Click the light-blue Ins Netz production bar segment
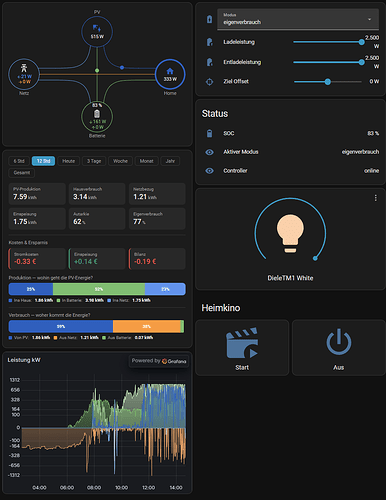386x500 pixels. tap(165, 289)
